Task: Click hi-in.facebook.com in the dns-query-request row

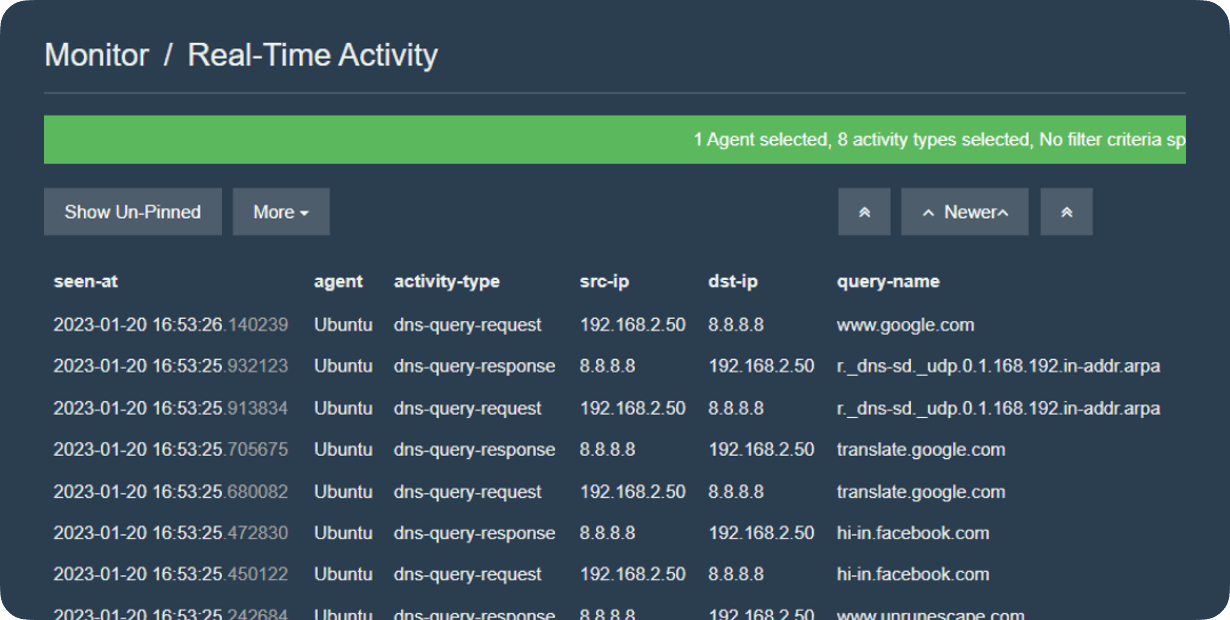Action: pyautogui.click(x=913, y=574)
